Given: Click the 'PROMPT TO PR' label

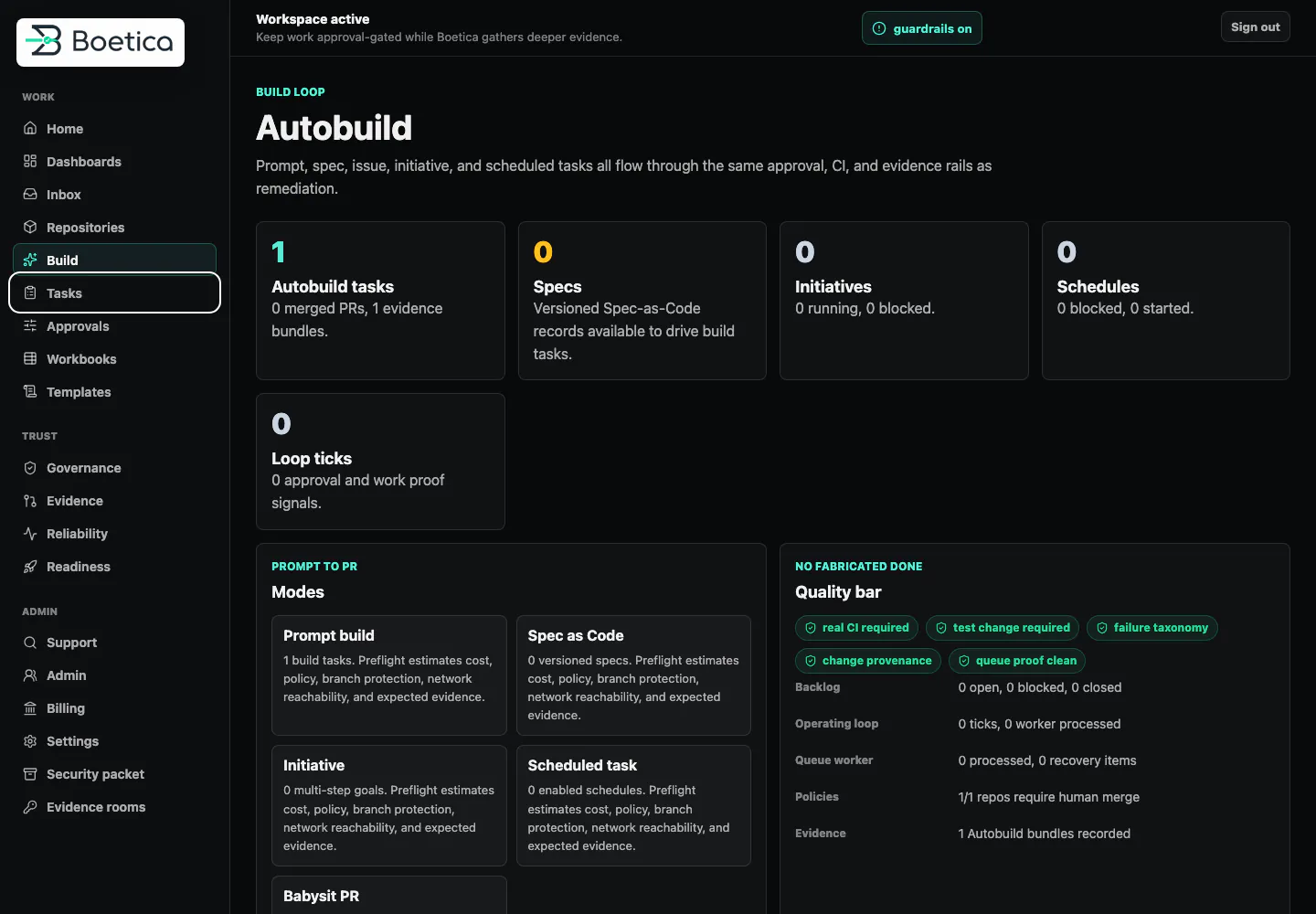Looking at the screenshot, I should pyautogui.click(x=314, y=567).
